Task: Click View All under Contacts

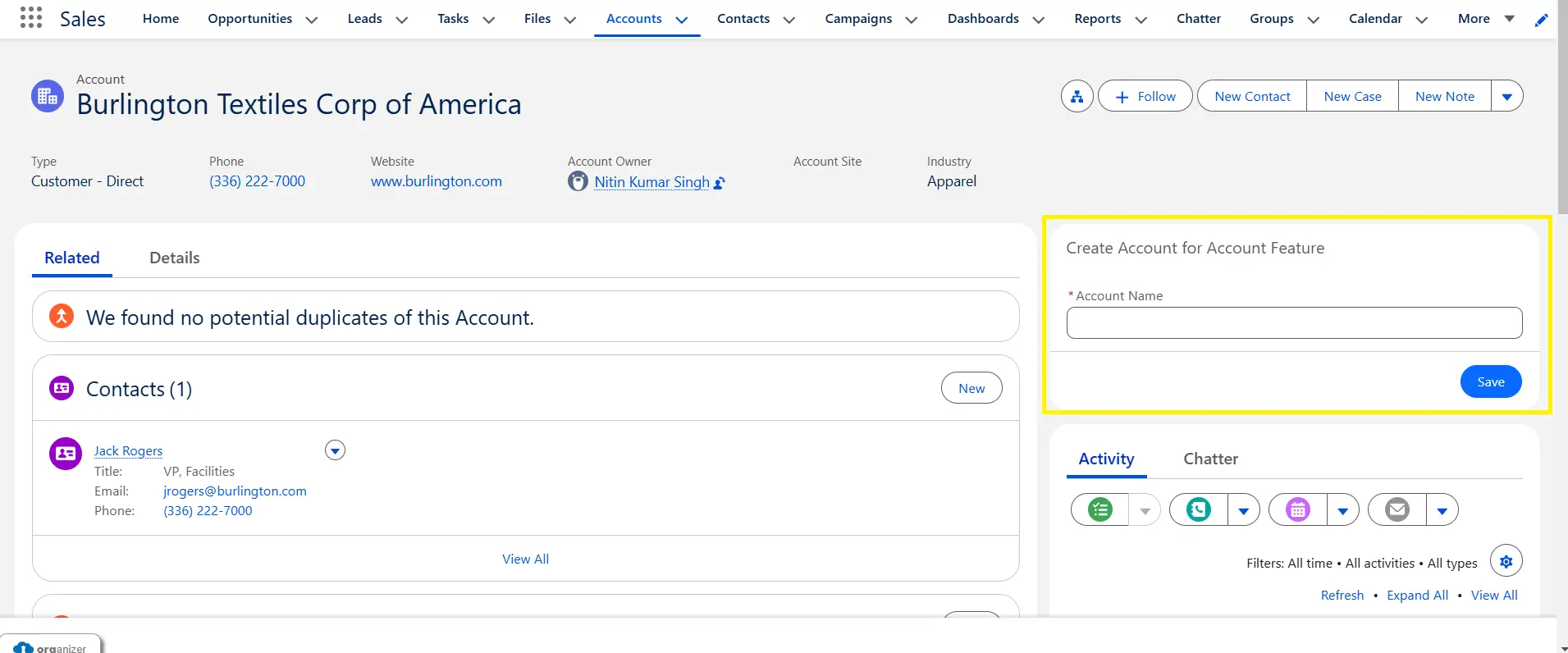Action: click(525, 559)
